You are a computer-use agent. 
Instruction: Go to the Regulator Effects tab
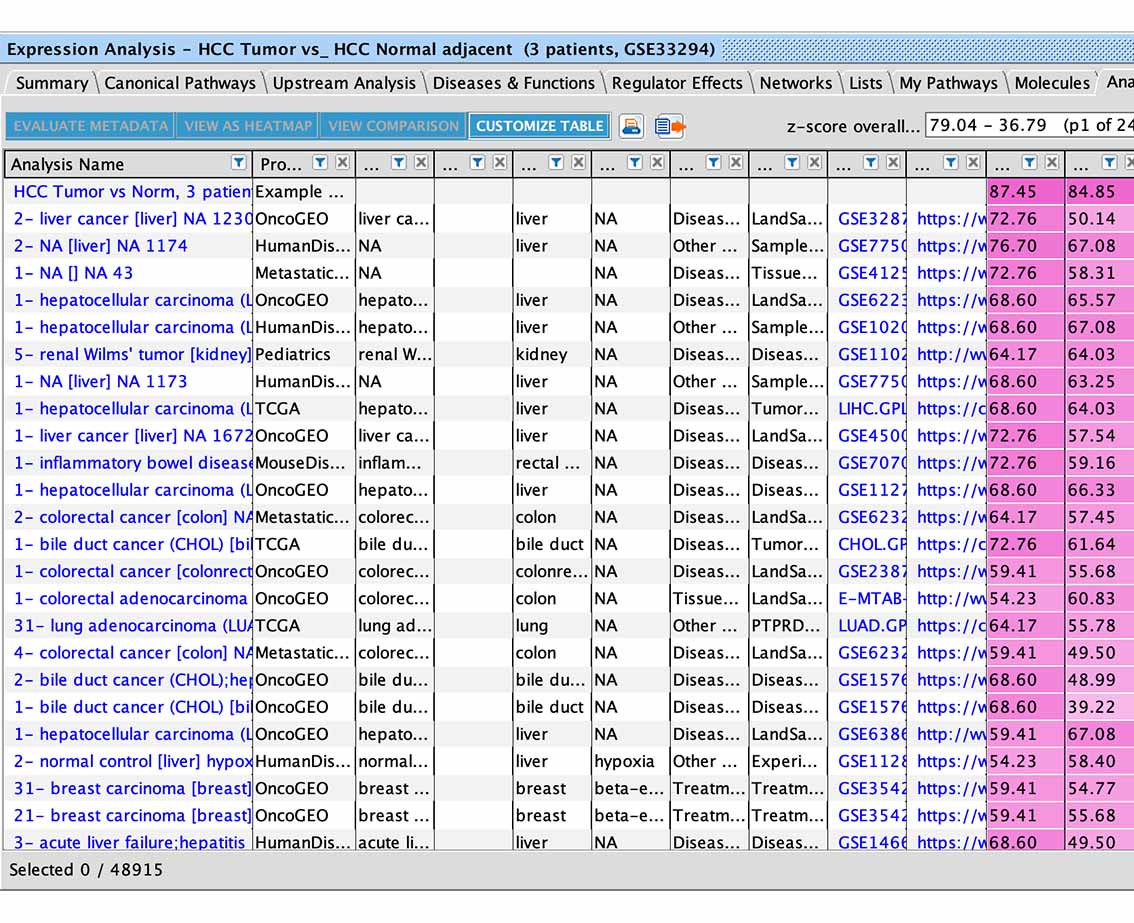(677, 83)
